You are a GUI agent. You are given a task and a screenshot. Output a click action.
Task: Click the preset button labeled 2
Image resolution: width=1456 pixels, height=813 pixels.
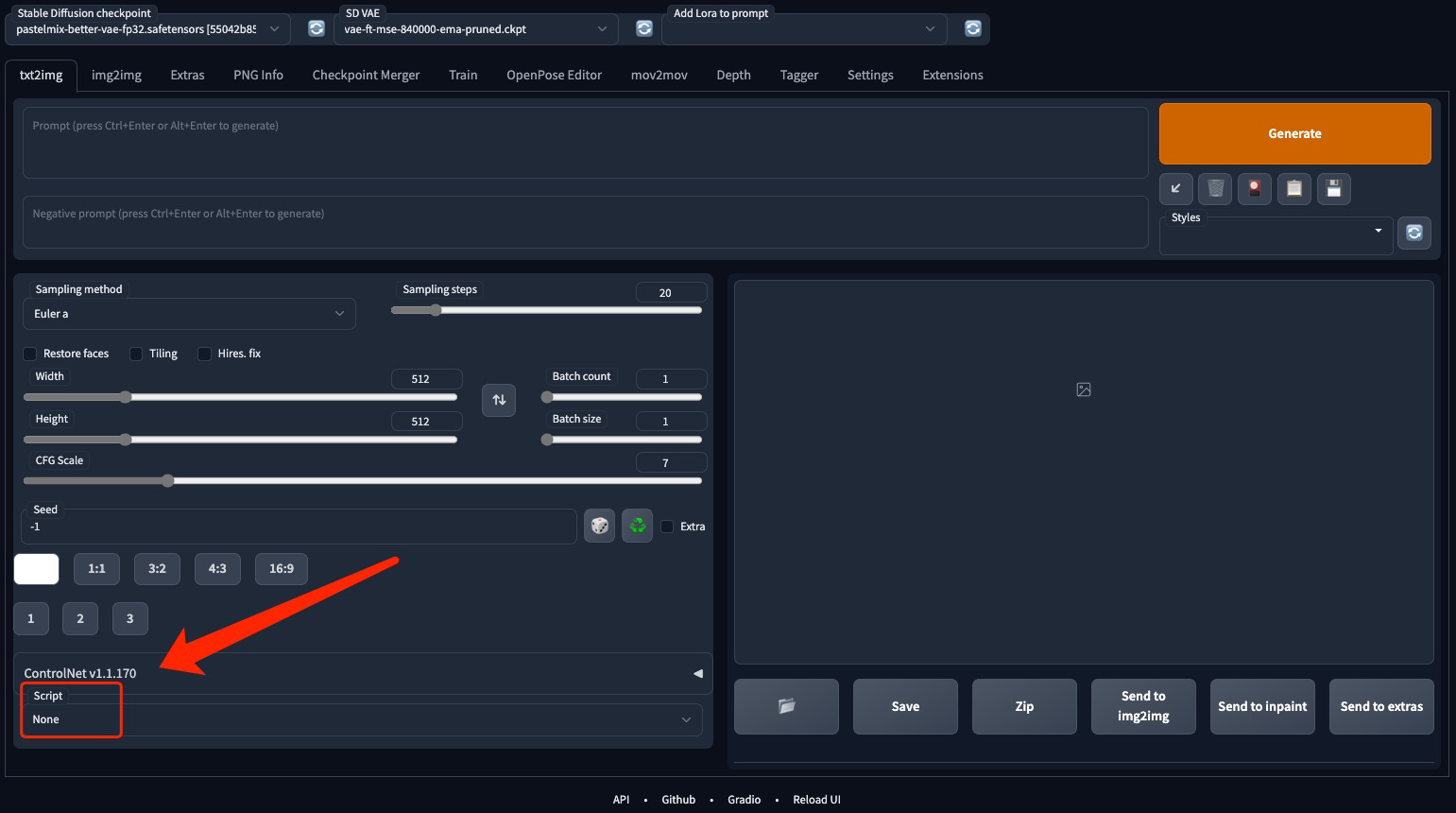coord(80,618)
